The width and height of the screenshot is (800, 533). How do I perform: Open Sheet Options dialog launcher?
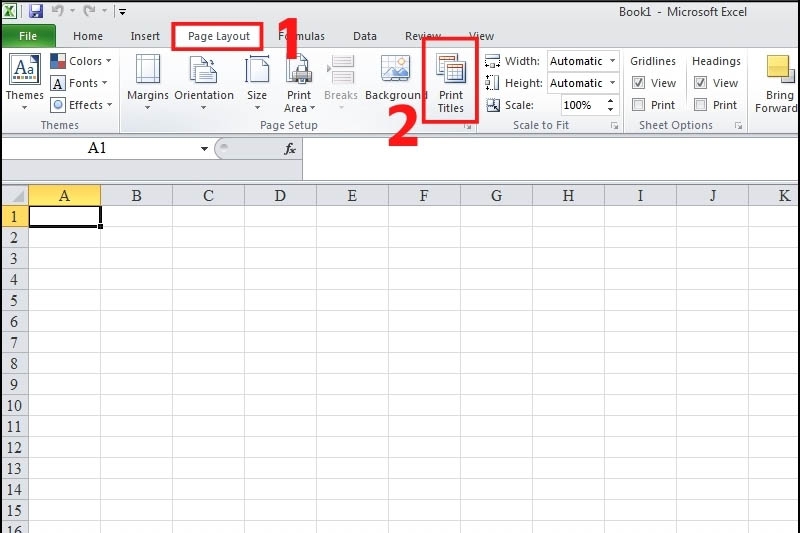point(738,126)
